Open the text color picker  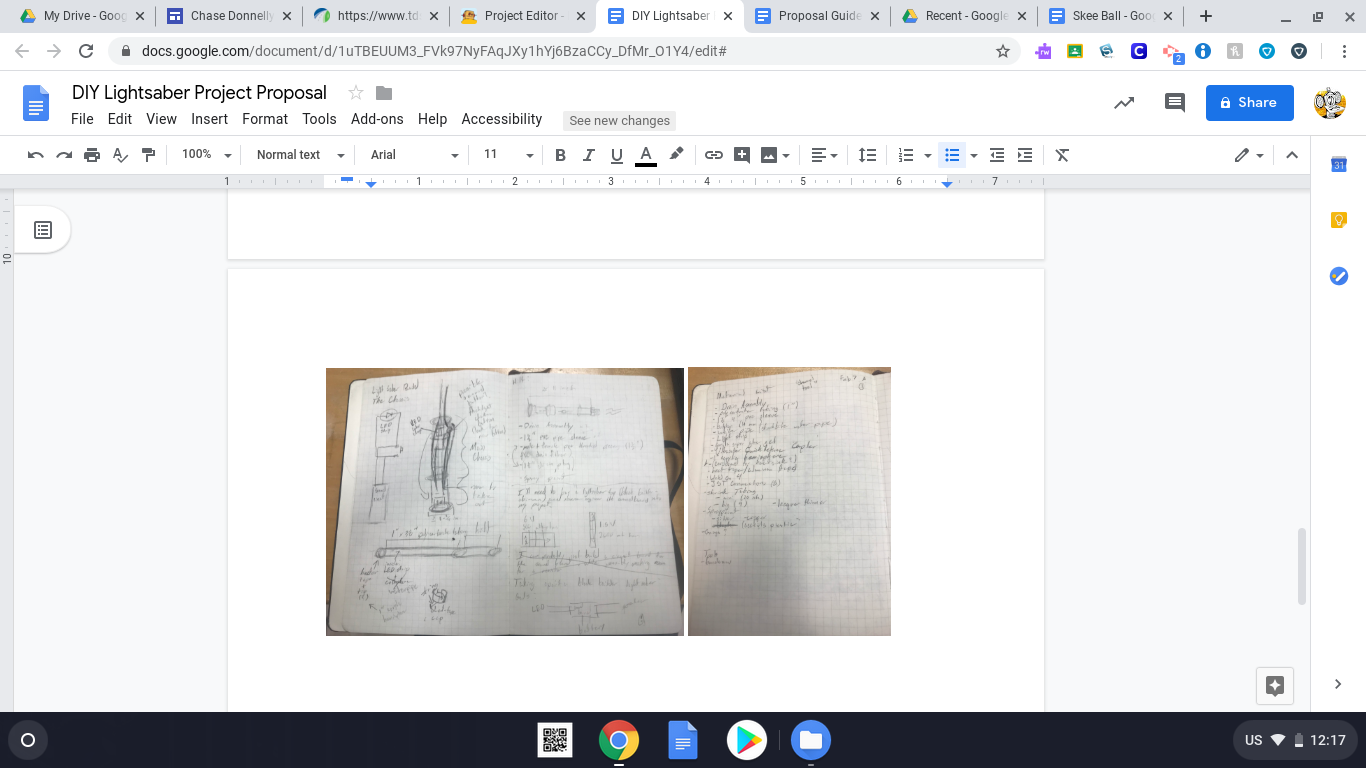point(646,155)
